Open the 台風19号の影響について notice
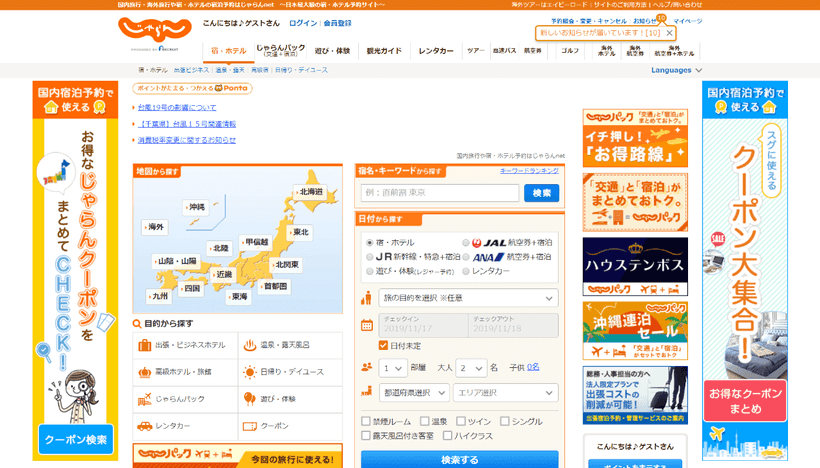The height and width of the screenshot is (468, 820). 177,108
